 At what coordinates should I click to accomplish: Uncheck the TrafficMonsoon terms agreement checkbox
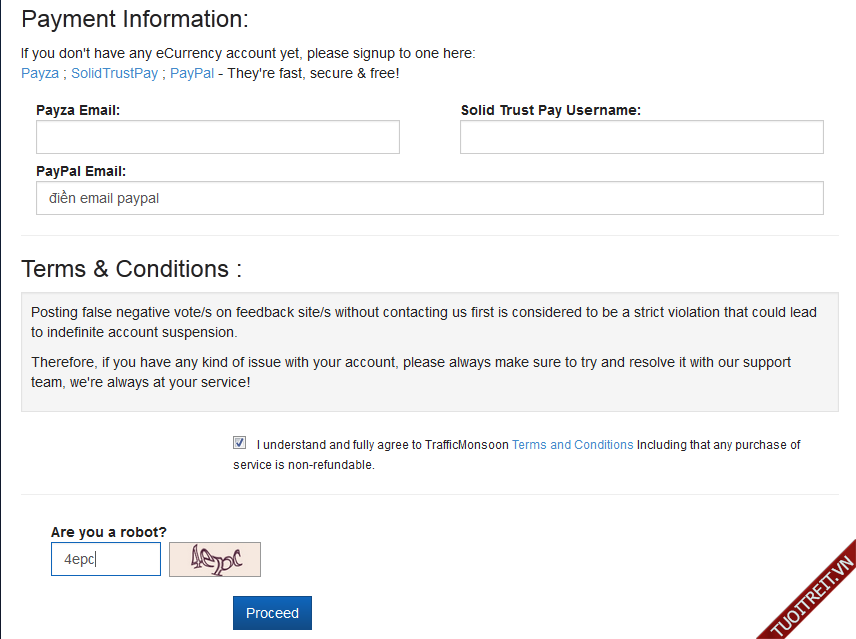(239, 443)
